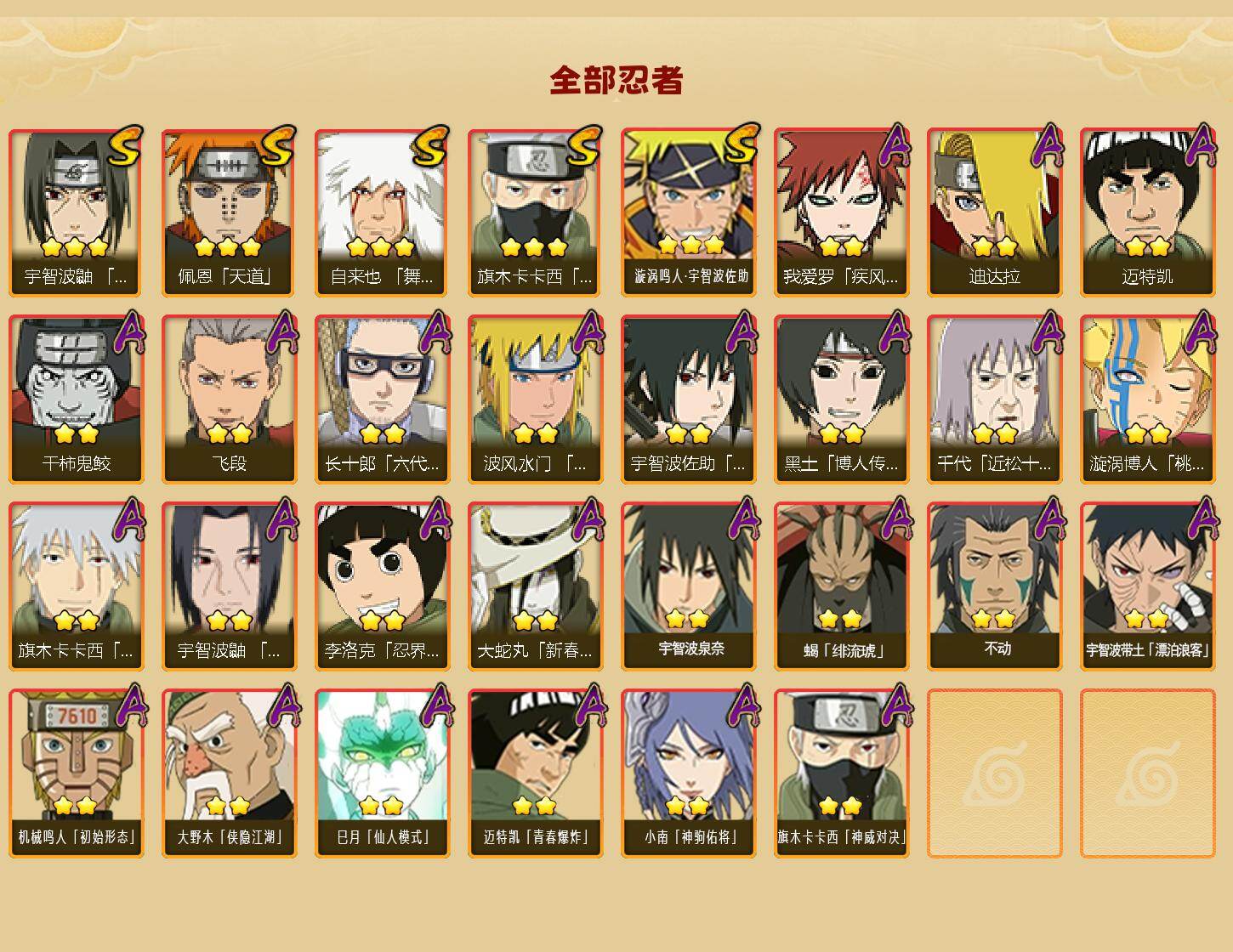The height and width of the screenshot is (952, 1233).
Task: Select the 机械鸣人「初始形态」 card
Action: click(x=77, y=773)
